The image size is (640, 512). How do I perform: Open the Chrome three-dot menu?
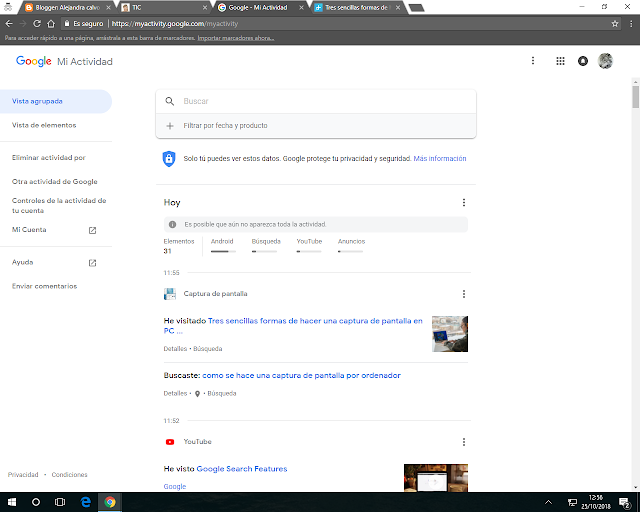[x=631, y=24]
